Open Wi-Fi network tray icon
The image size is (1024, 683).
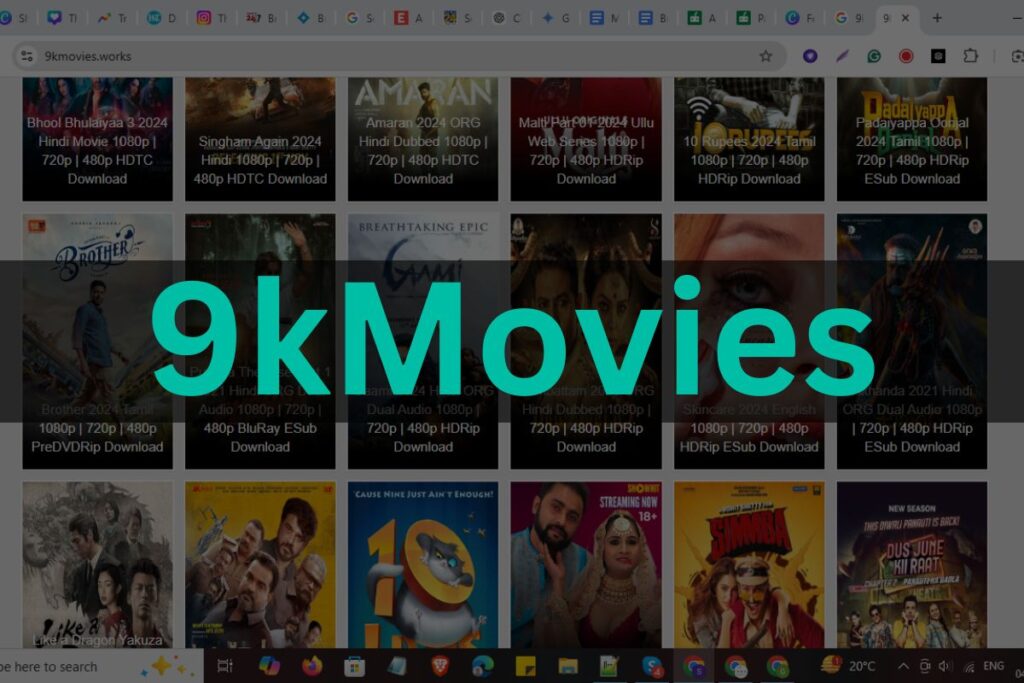(970, 666)
